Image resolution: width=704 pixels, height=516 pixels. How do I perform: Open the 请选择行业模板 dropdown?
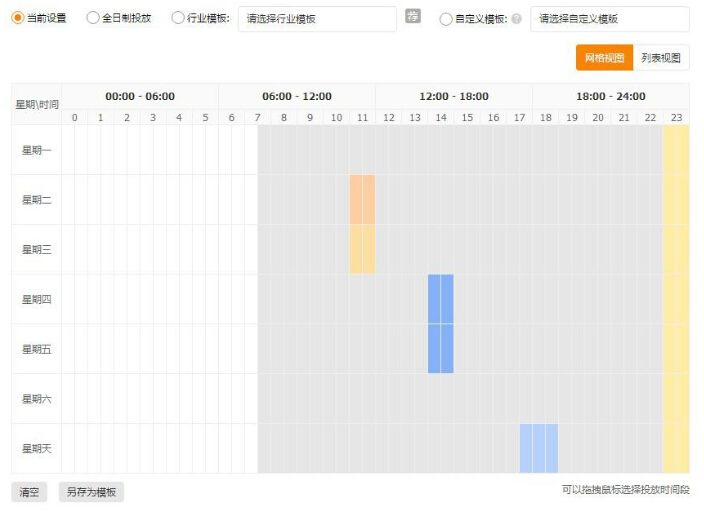[317, 18]
